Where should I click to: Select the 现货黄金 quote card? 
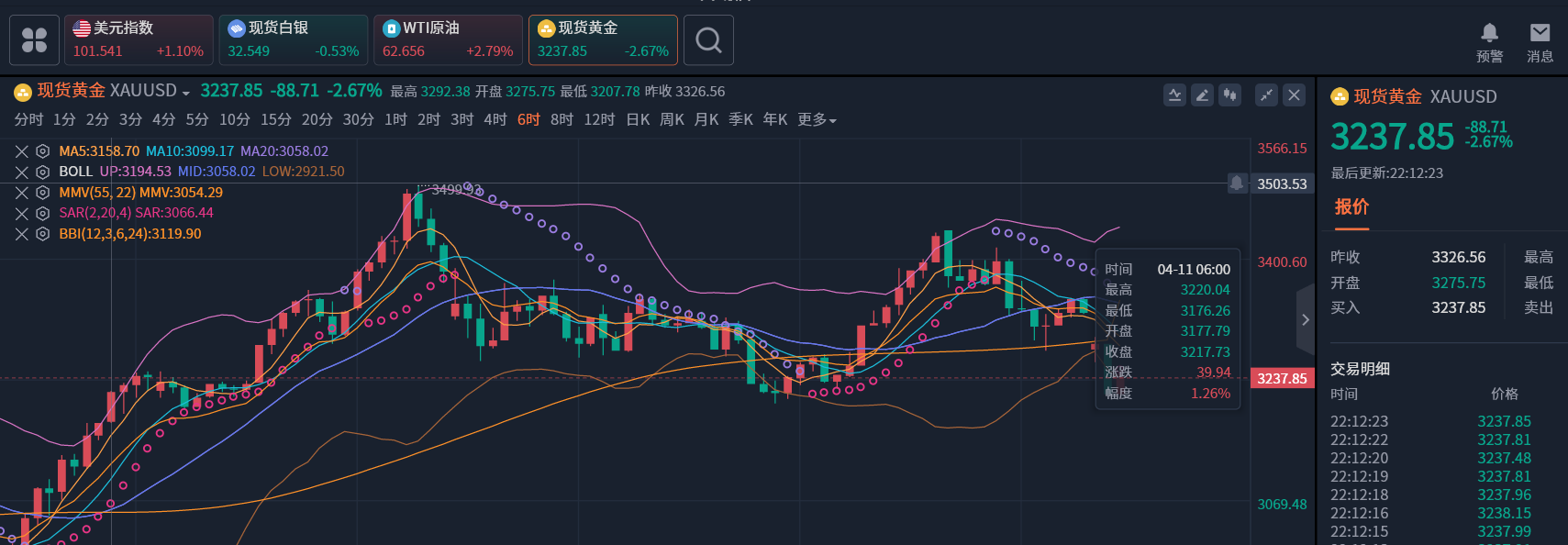pyautogui.click(x=603, y=39)
